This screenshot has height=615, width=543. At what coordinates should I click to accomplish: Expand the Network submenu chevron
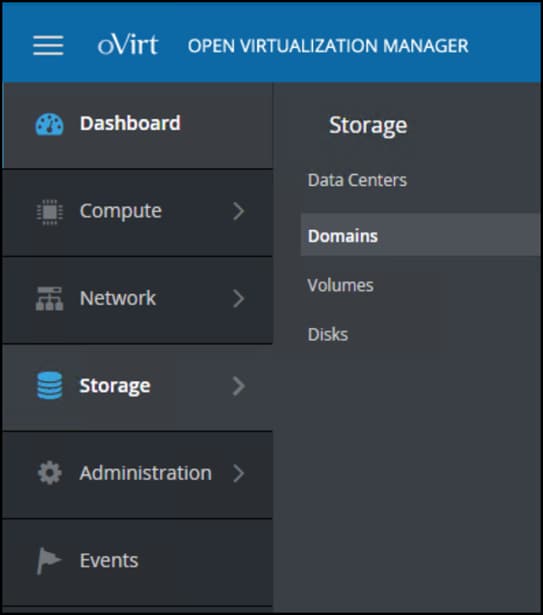pyautogui.click(x=239, y=299)
